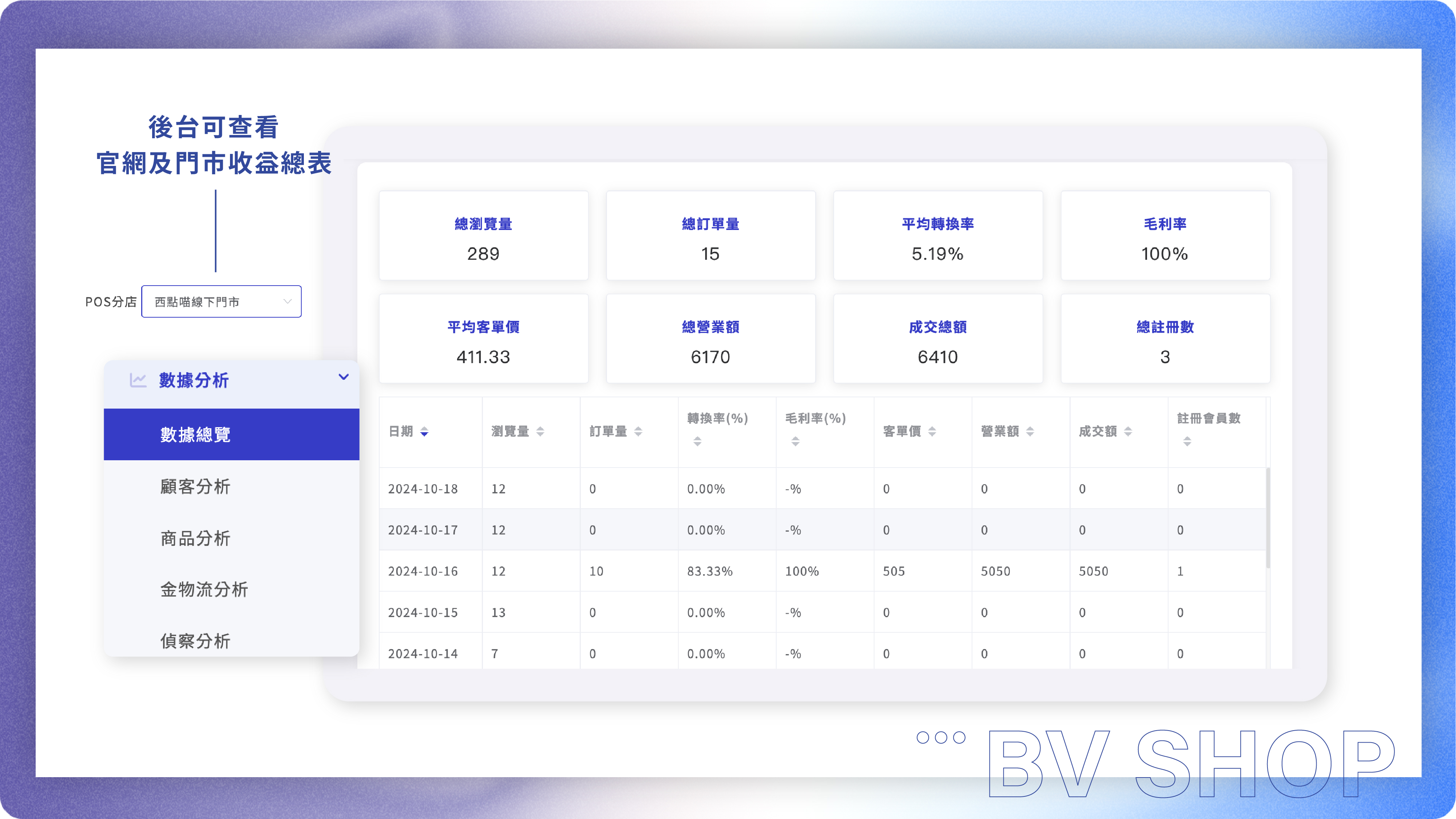Sort table by 日期 arrow icon
Image resolution: width=1456 pixels, height=819 pixels.
tap(424, 432)
